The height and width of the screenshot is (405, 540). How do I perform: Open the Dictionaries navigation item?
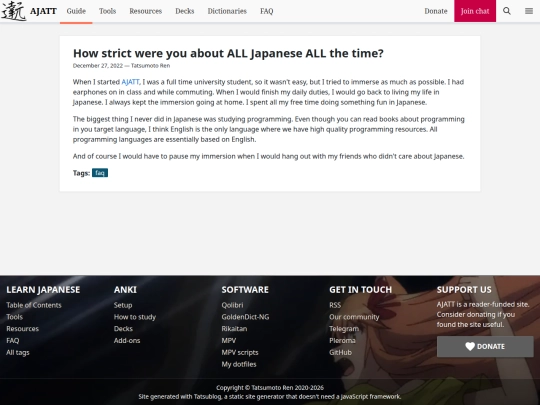tap(227, 11)
